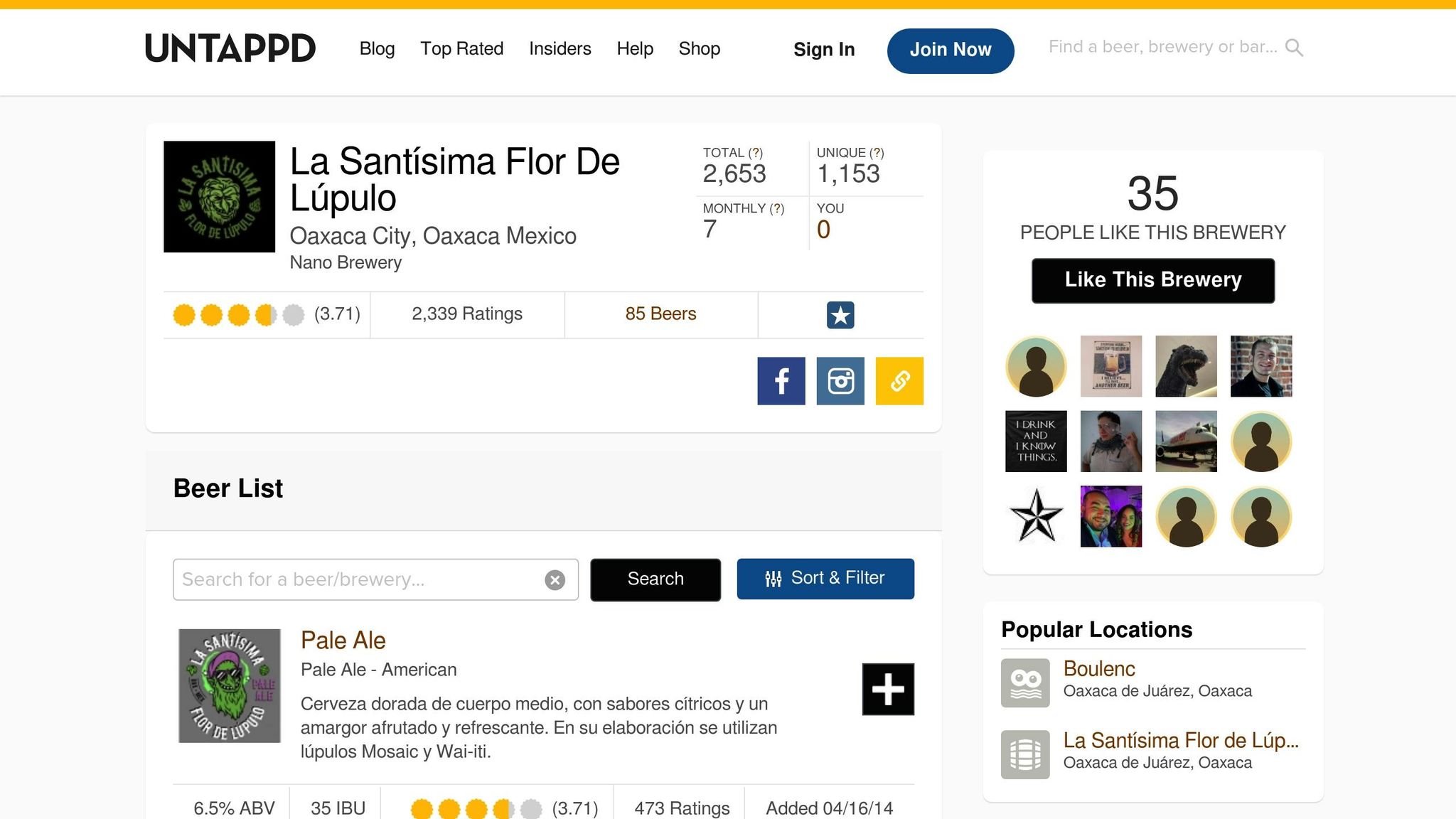Screen dimensions: 1456x819
Task: Click the Pale Ale star rating (3.71)
Action: pos(504,808)
